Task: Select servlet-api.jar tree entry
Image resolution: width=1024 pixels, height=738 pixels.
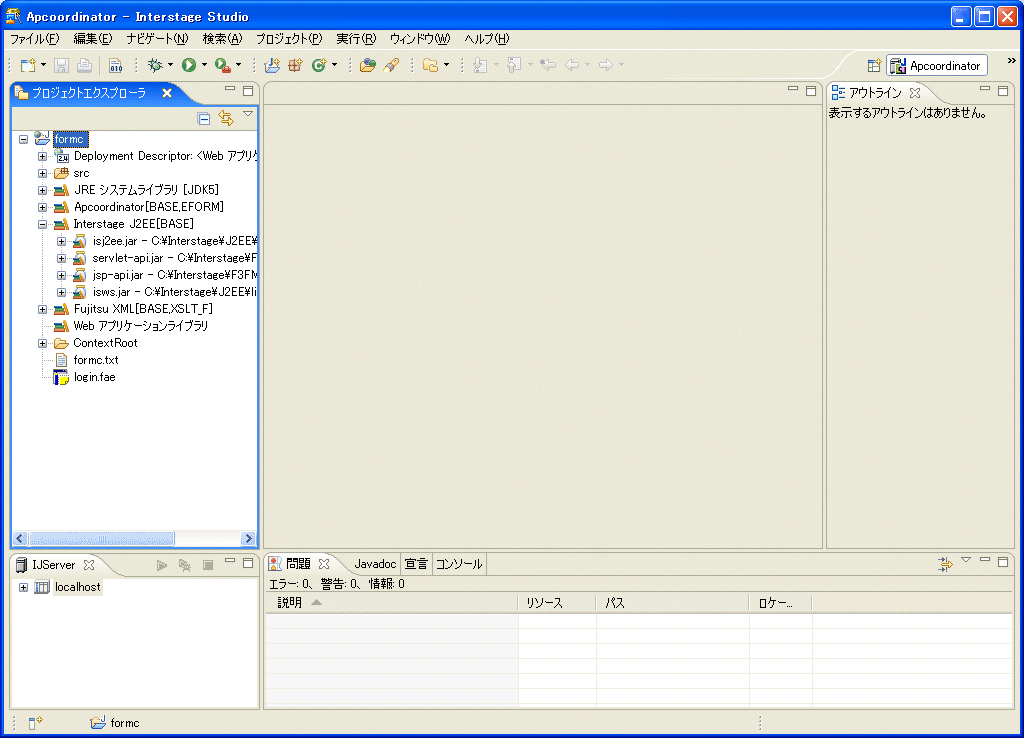Action: point(174,258)
